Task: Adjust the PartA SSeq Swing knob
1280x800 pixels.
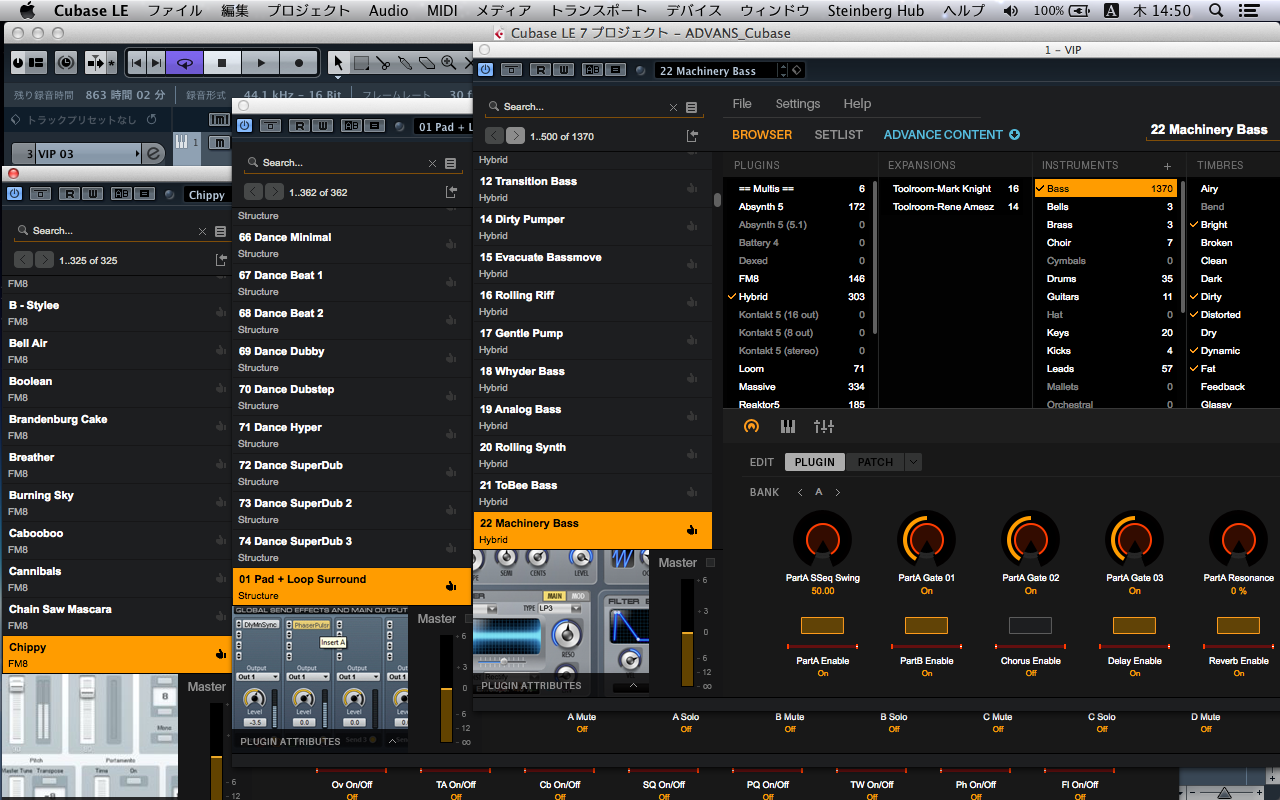Action: tap(822, 540)
